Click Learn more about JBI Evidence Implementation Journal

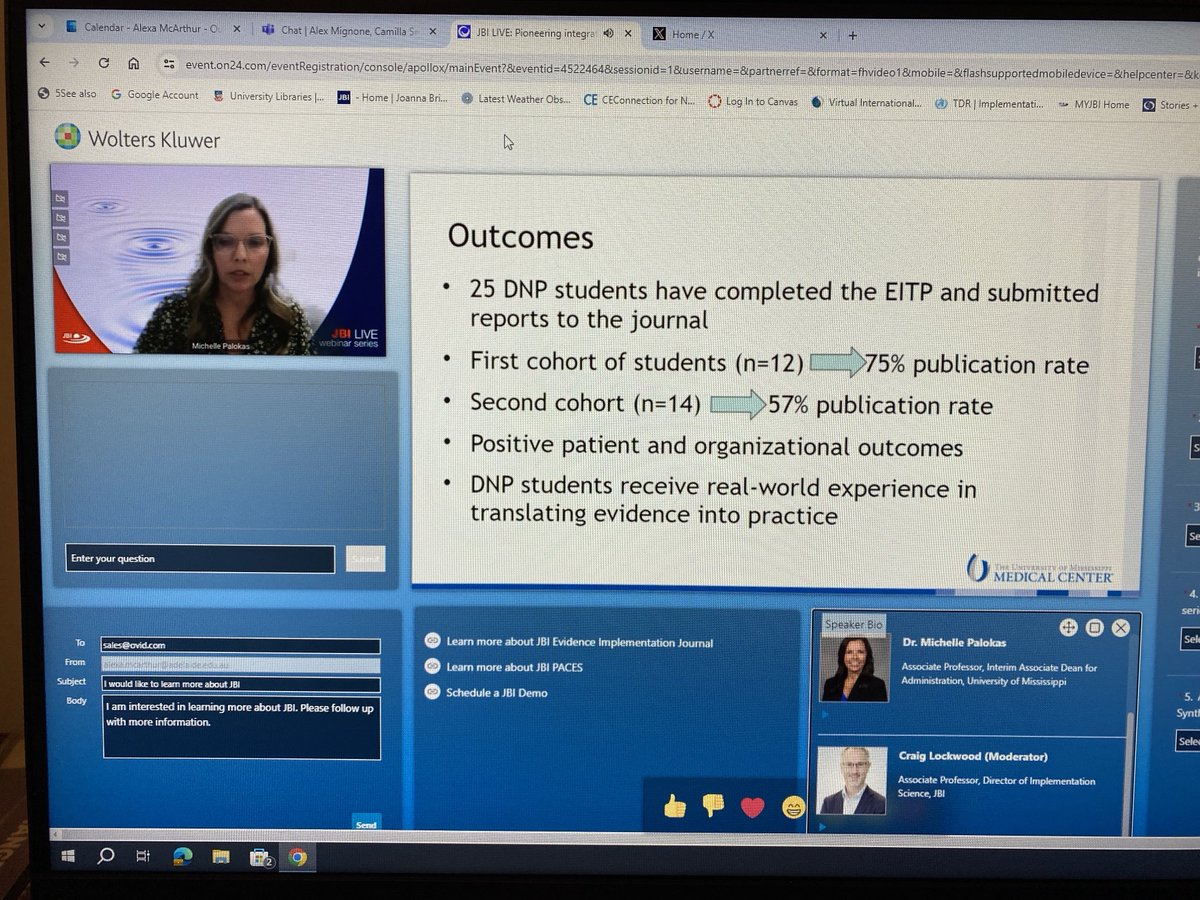point(579,643)
